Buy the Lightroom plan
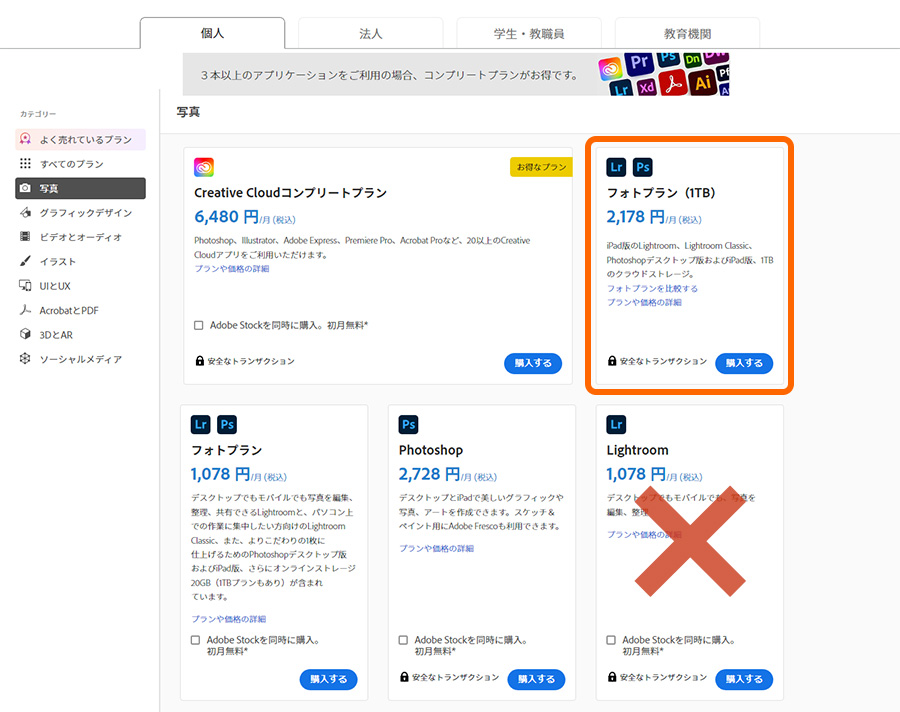This screenshot has width=900, height=712. pos(744,679)
